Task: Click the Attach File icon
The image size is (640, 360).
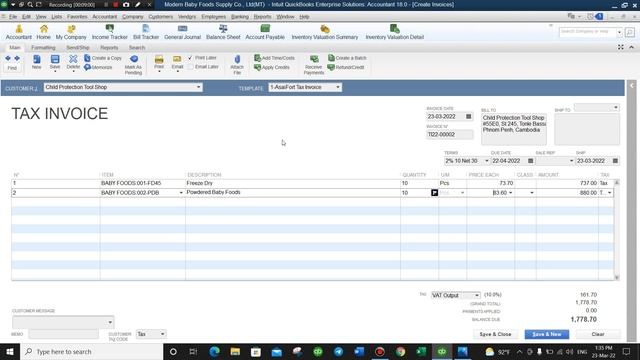Action: 237,60
